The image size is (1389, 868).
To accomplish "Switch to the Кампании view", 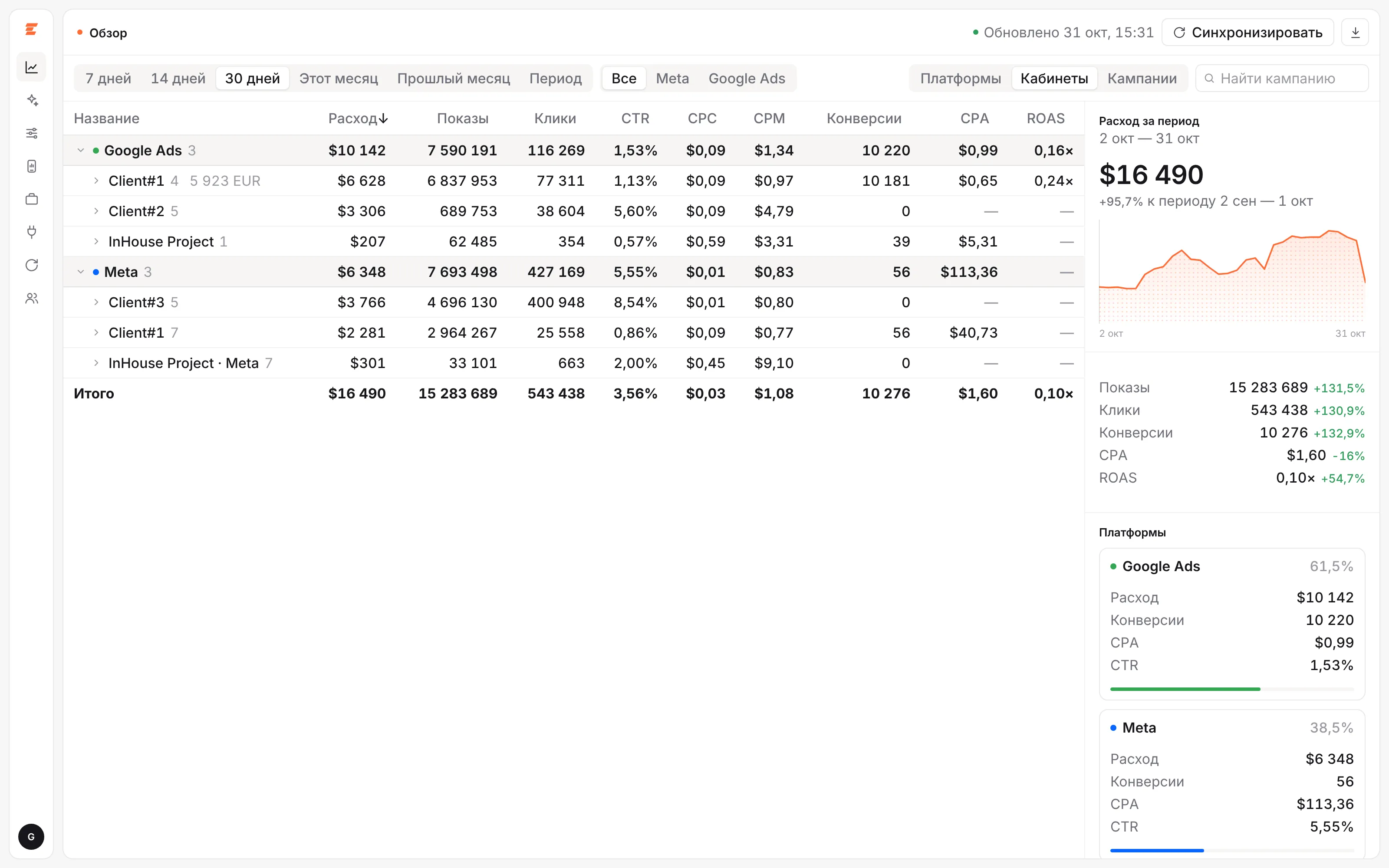I will [1142, 78].
